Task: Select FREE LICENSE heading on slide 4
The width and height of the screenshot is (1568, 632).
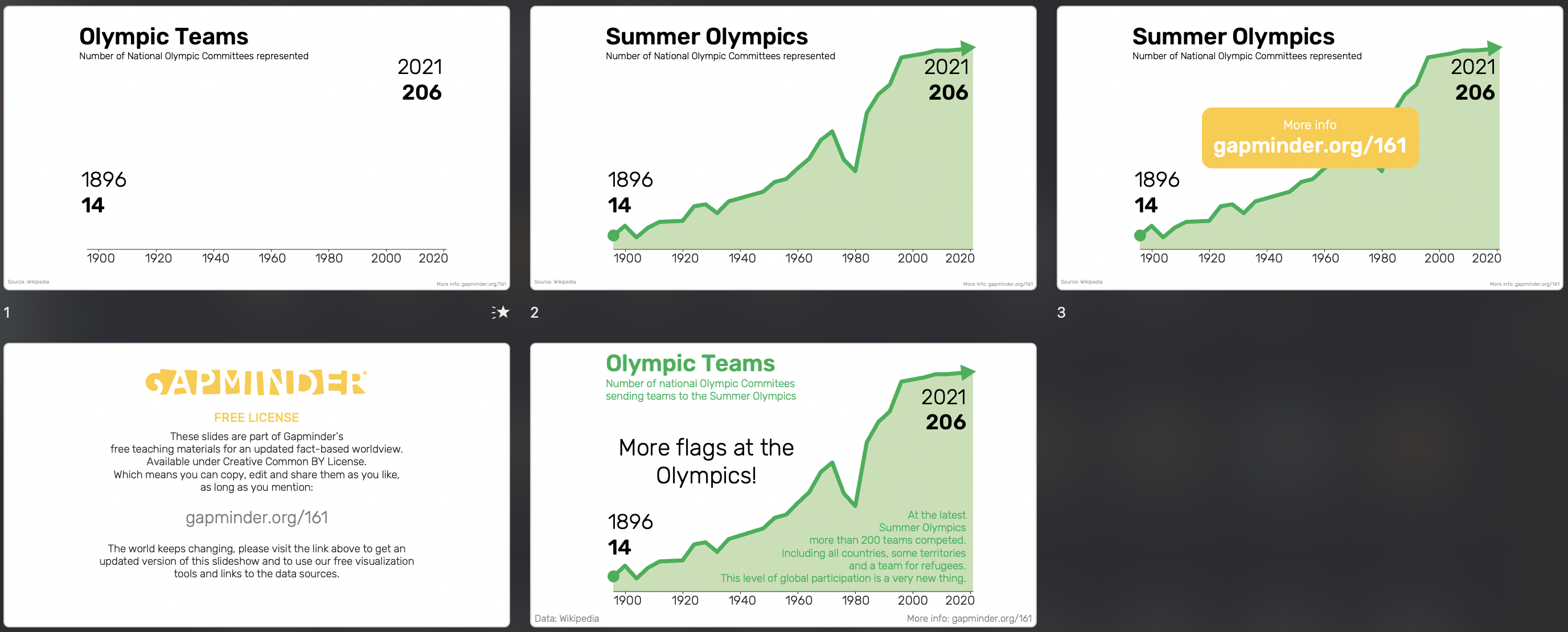Action: click(x=256, y=418)
